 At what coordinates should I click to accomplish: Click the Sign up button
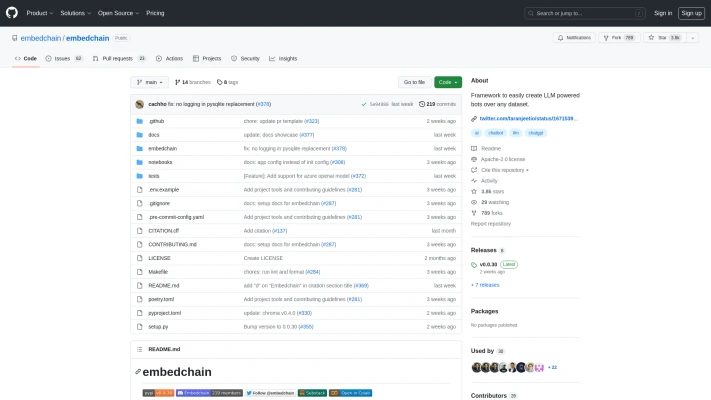click(x=692, y=13)
